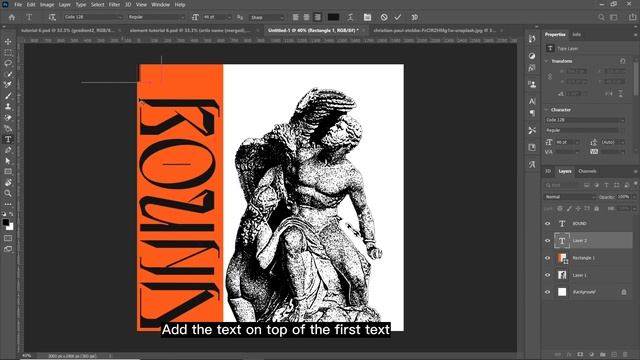Open anti-aliasing Sharp dropdown
Image resolution: width=640 pixels, height=360 pixels.
267,17
